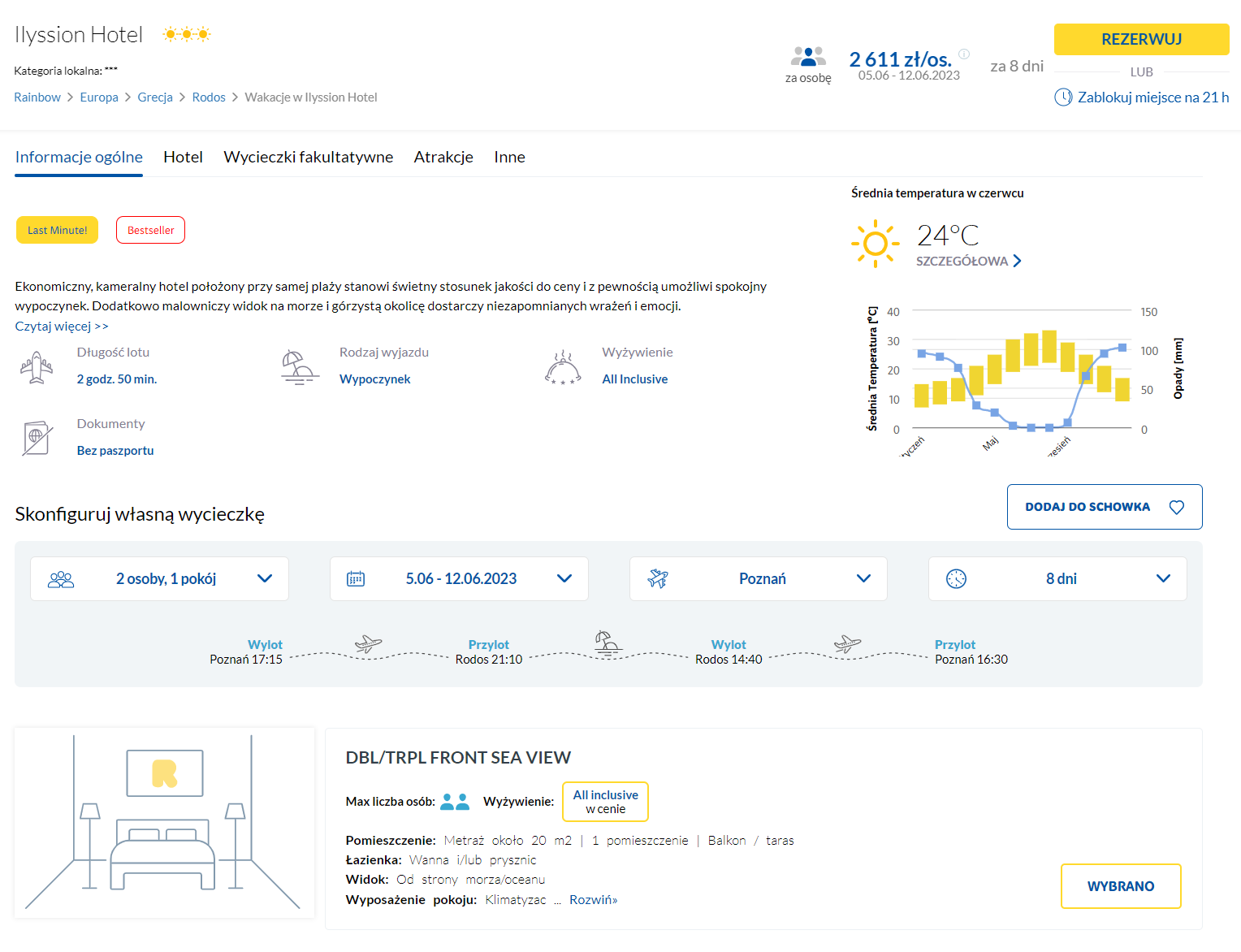Screen dimensions: 1241x952
Task: Follow the Czytaj więcej link
Action: (62, 327)
